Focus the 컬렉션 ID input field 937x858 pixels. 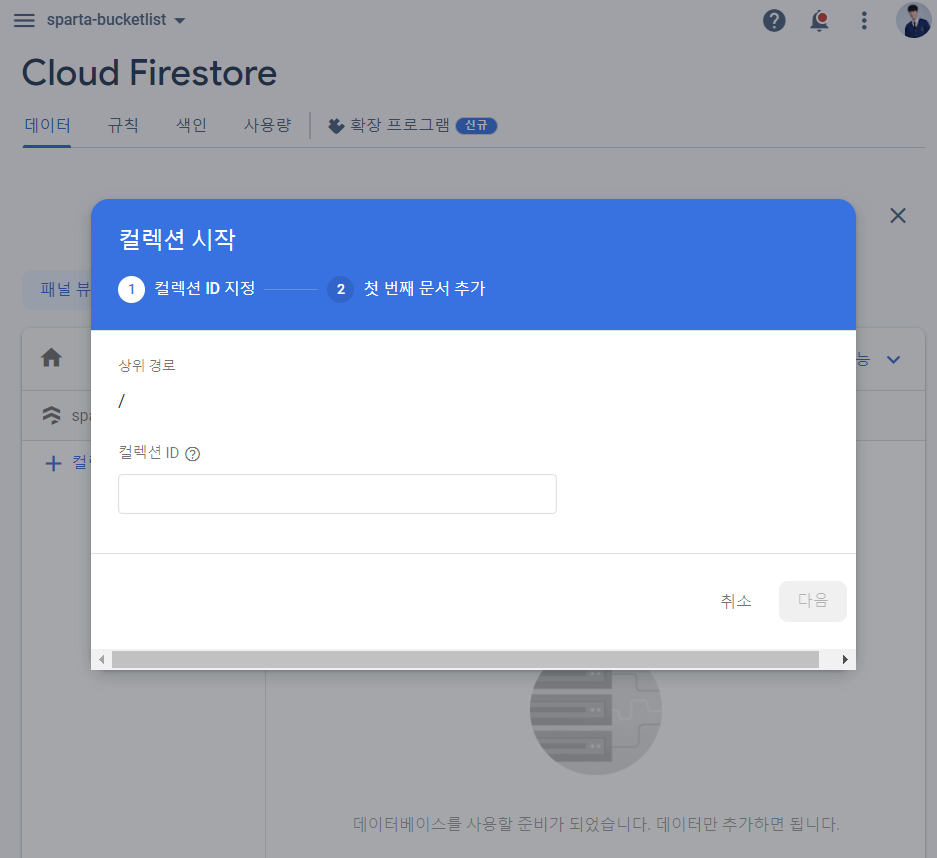point(337,494)
